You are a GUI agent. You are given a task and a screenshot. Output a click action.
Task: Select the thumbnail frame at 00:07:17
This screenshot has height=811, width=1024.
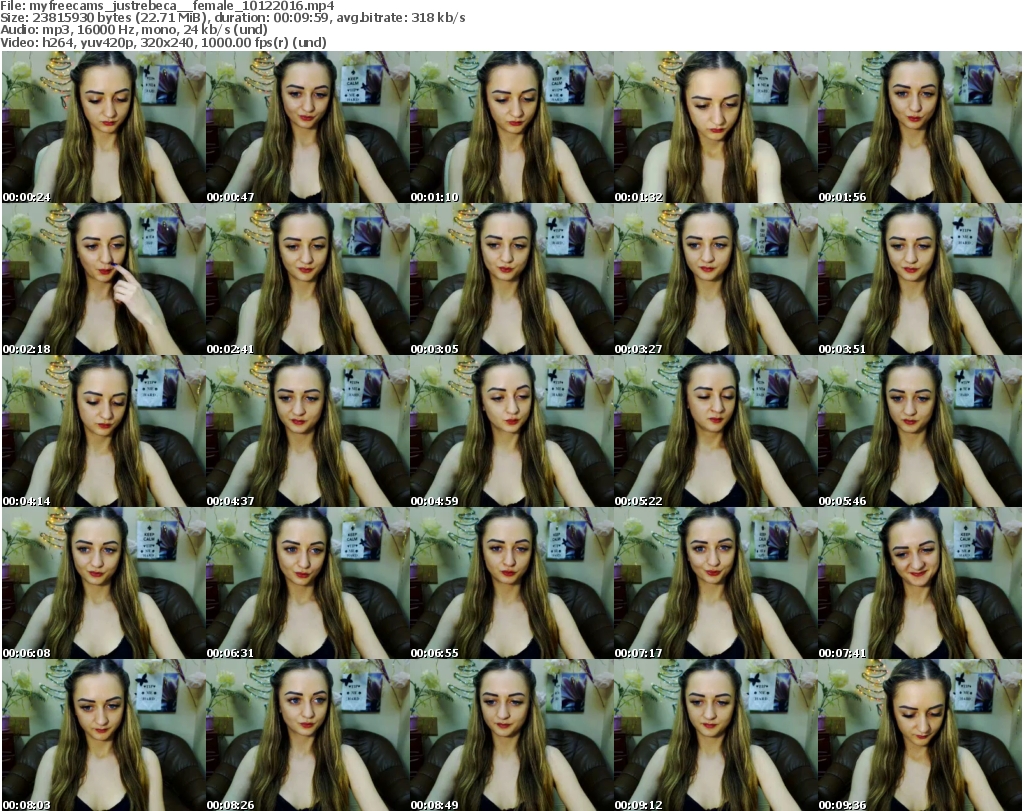click(x=716, y=584)
